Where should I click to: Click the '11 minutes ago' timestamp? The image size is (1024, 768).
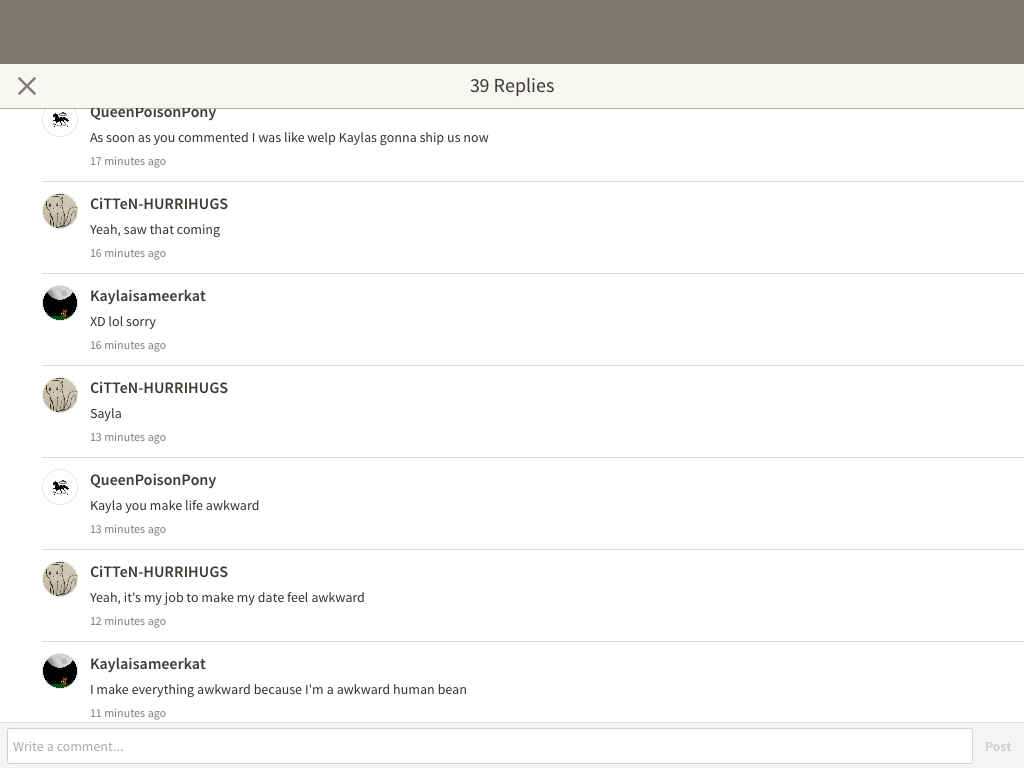pyautogui.click(x=128, y=713)
